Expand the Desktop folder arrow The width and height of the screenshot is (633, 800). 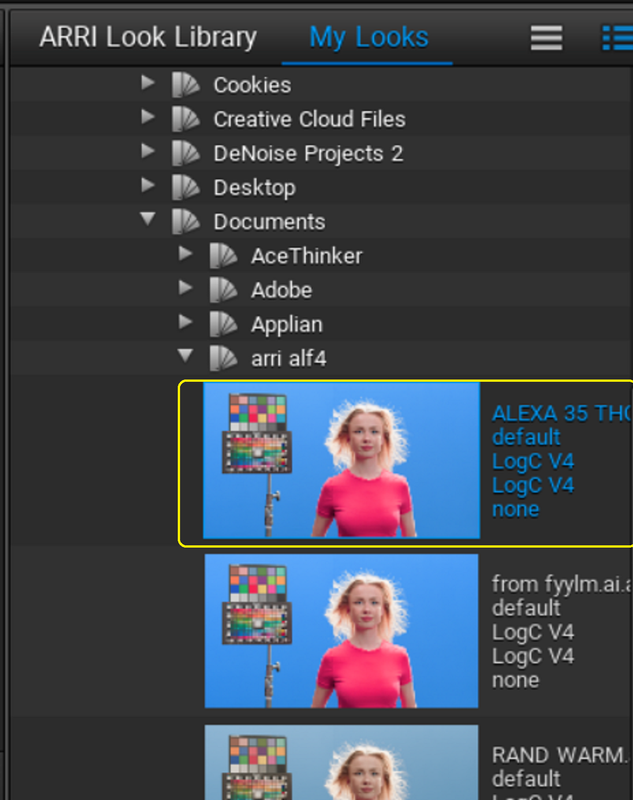click(x=148, y=185)
